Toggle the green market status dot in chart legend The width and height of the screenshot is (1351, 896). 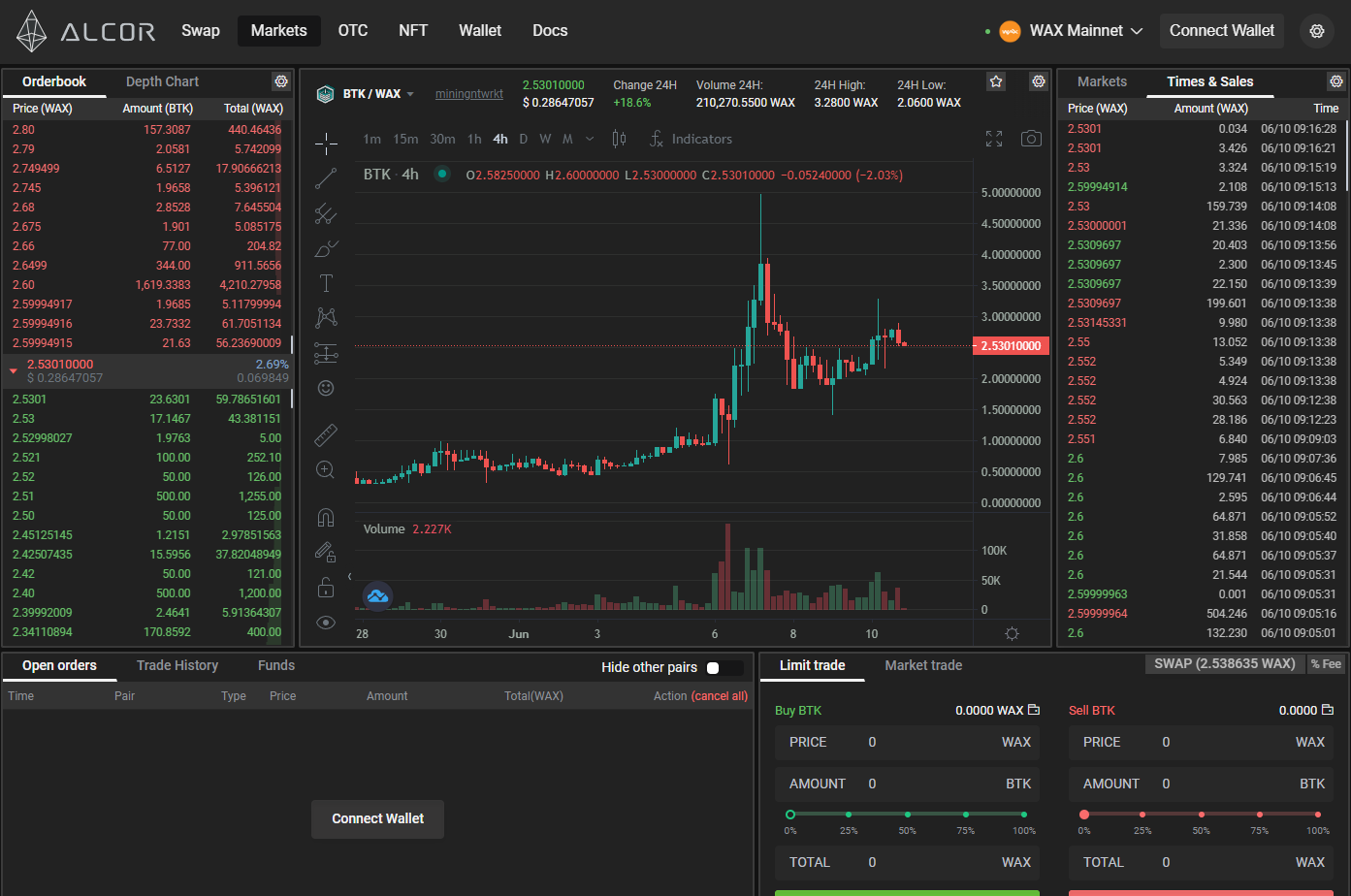click(x=442, y=175)
